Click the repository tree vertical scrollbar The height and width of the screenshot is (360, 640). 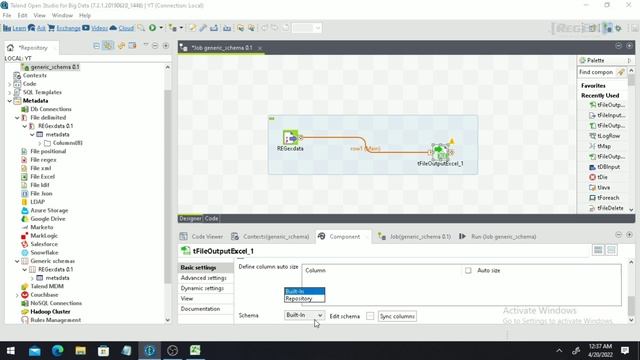[x=167, y=186]
